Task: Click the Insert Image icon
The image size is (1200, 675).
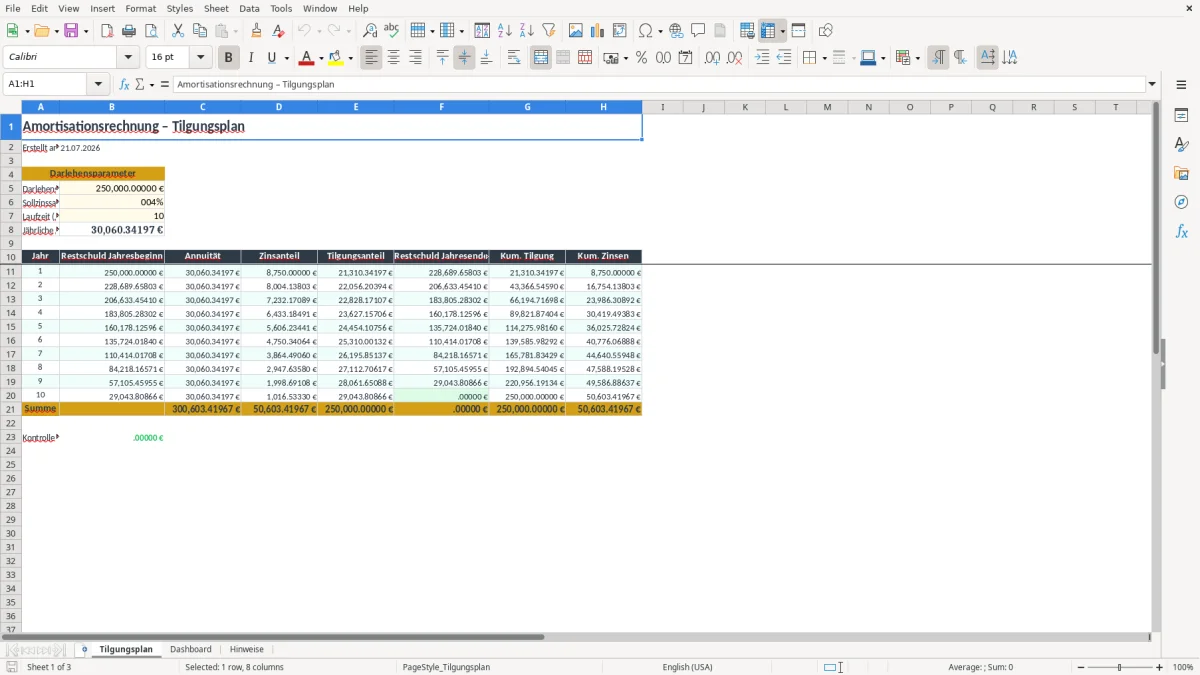Action: (576, 30)
